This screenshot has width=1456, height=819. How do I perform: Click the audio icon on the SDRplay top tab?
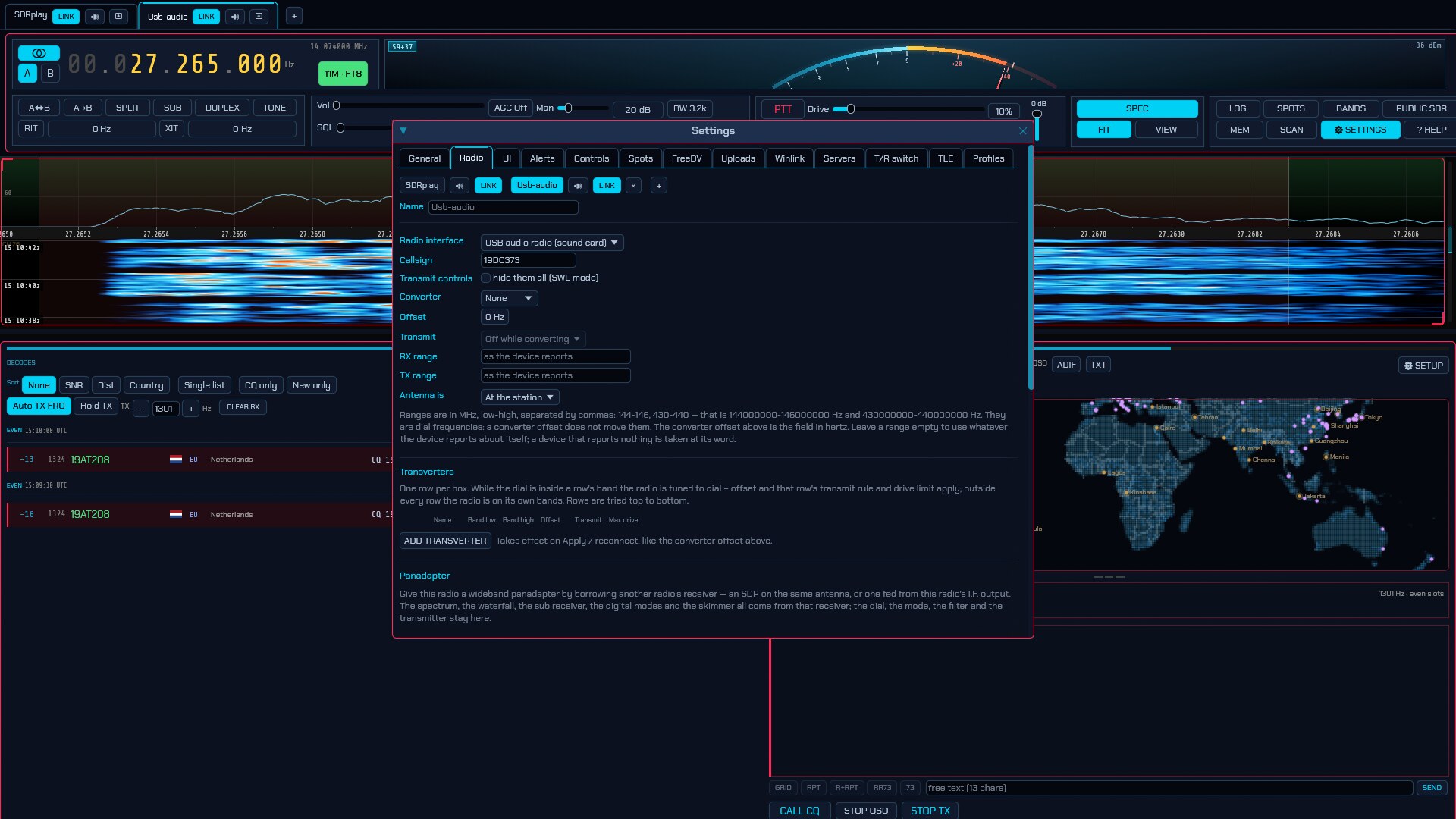pos(95,16)
